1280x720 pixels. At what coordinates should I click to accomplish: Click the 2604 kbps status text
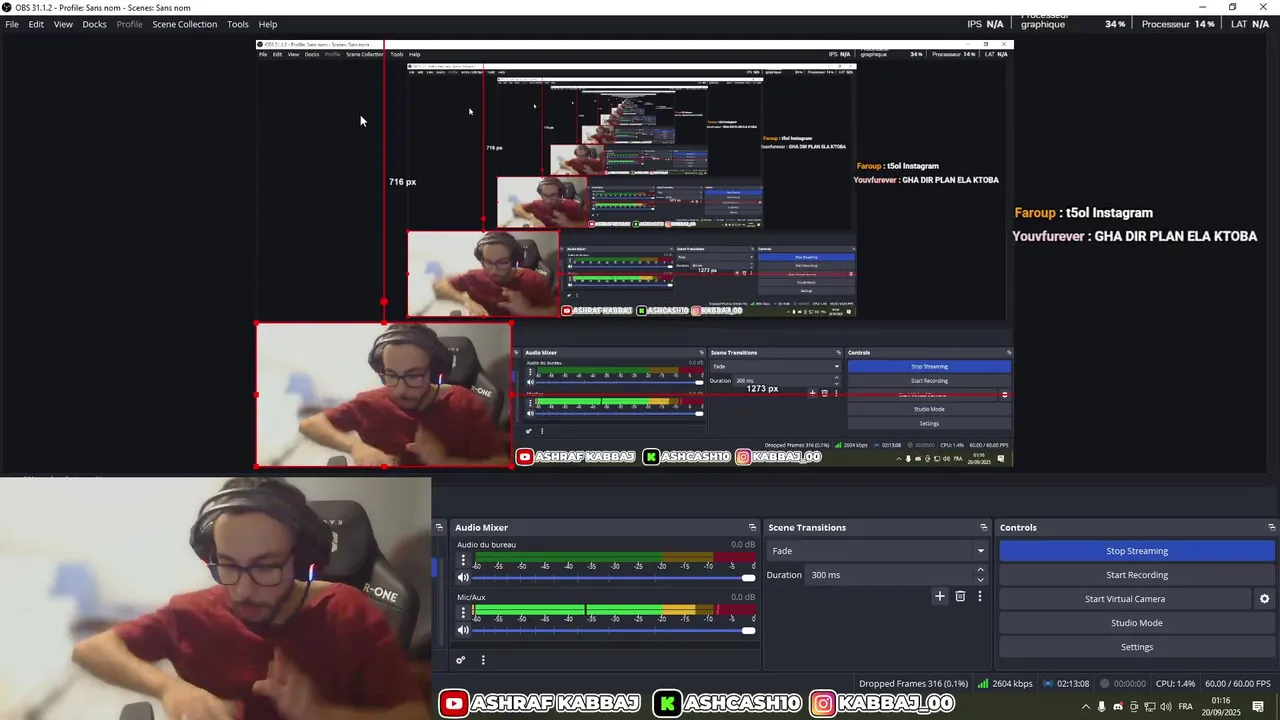coord(1012,684)
